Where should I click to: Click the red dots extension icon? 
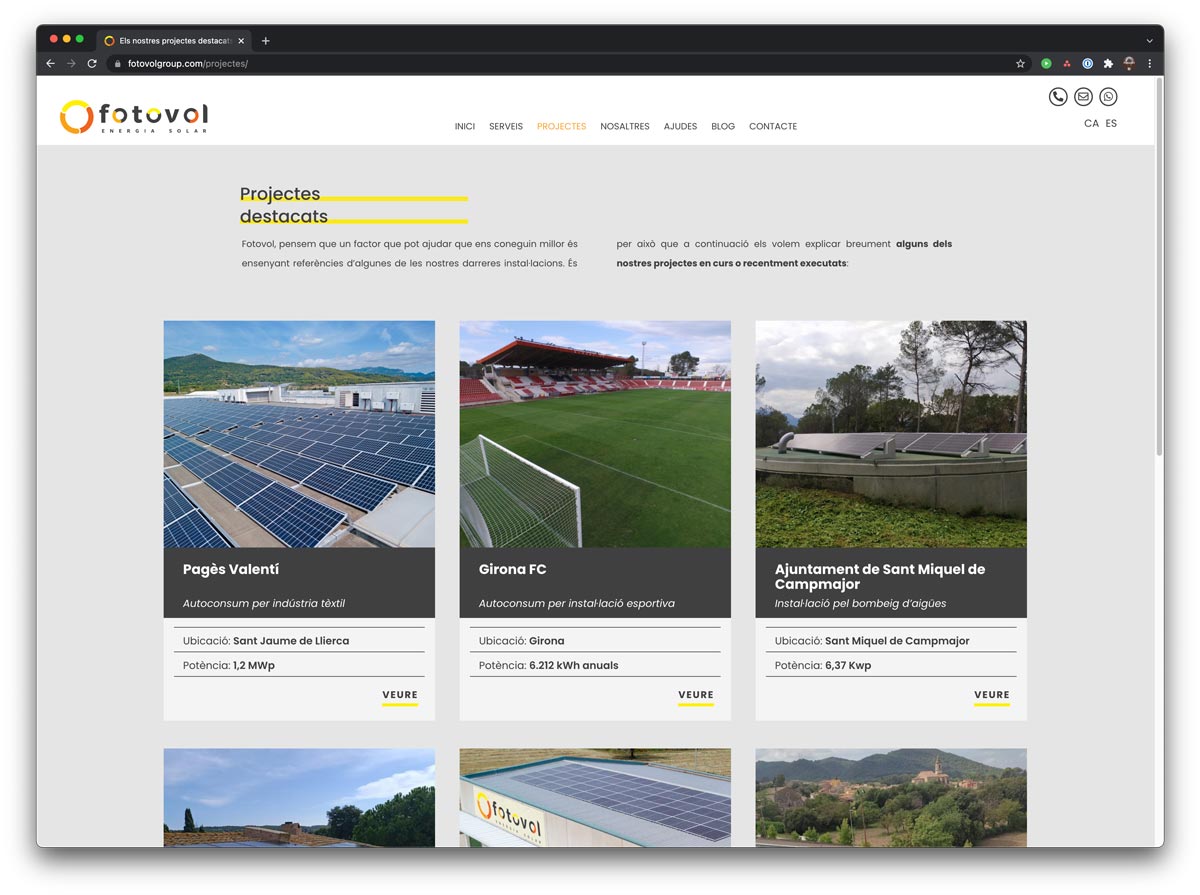[x=1067, y=63]
